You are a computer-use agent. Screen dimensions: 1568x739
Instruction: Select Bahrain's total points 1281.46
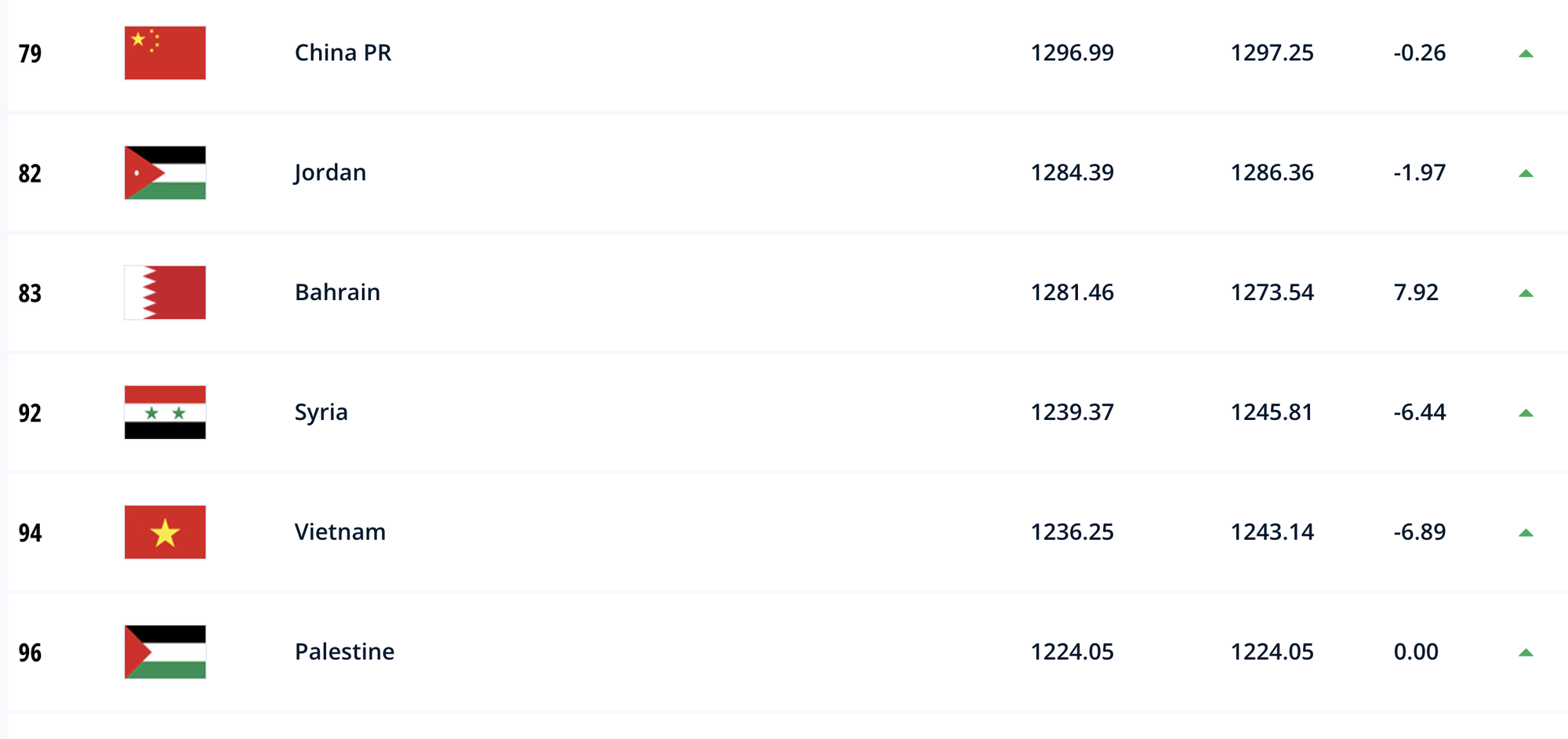(x=1072, y=292)
